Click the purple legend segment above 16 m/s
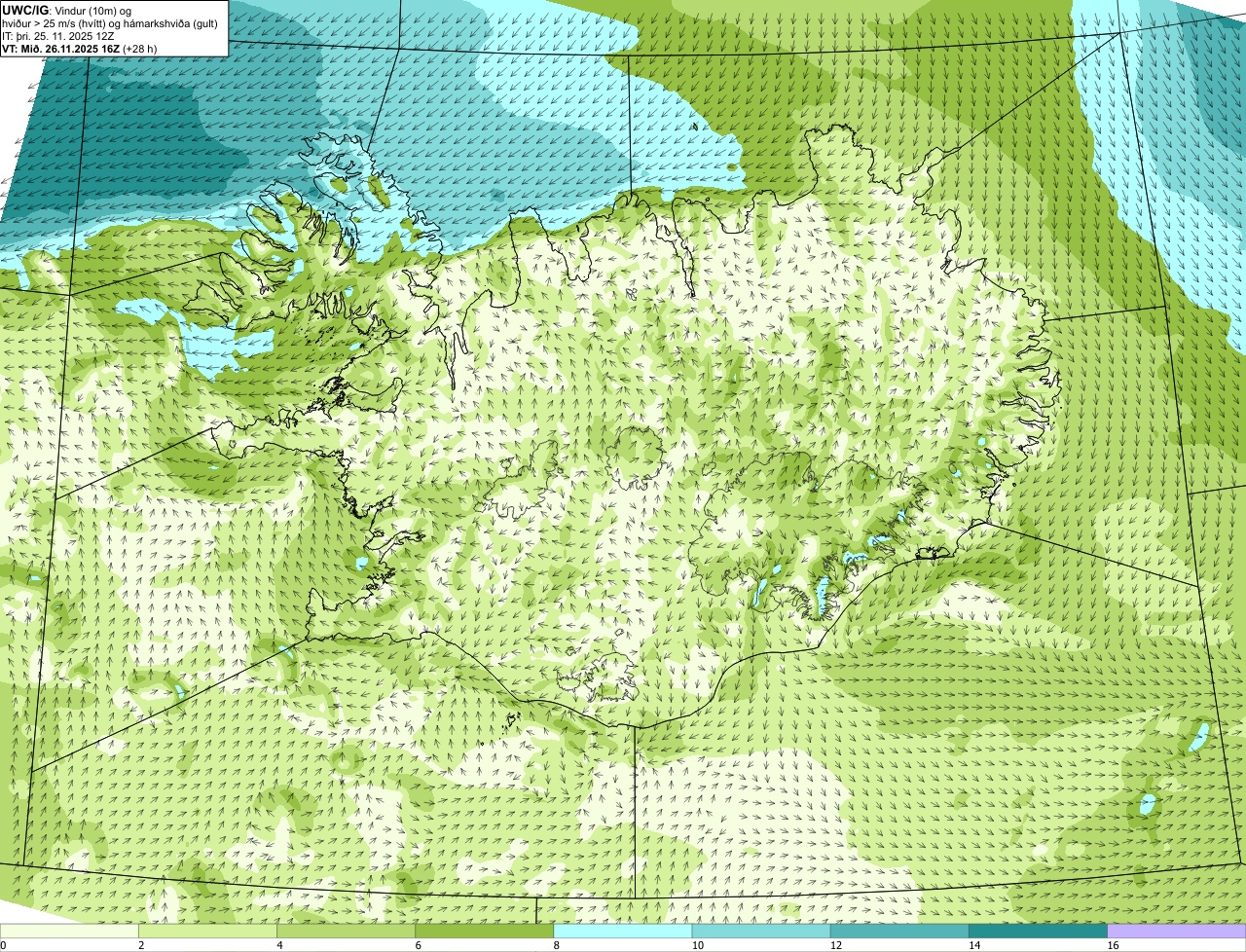Viewport: 1246px width, 952px height. point(1177,932)
